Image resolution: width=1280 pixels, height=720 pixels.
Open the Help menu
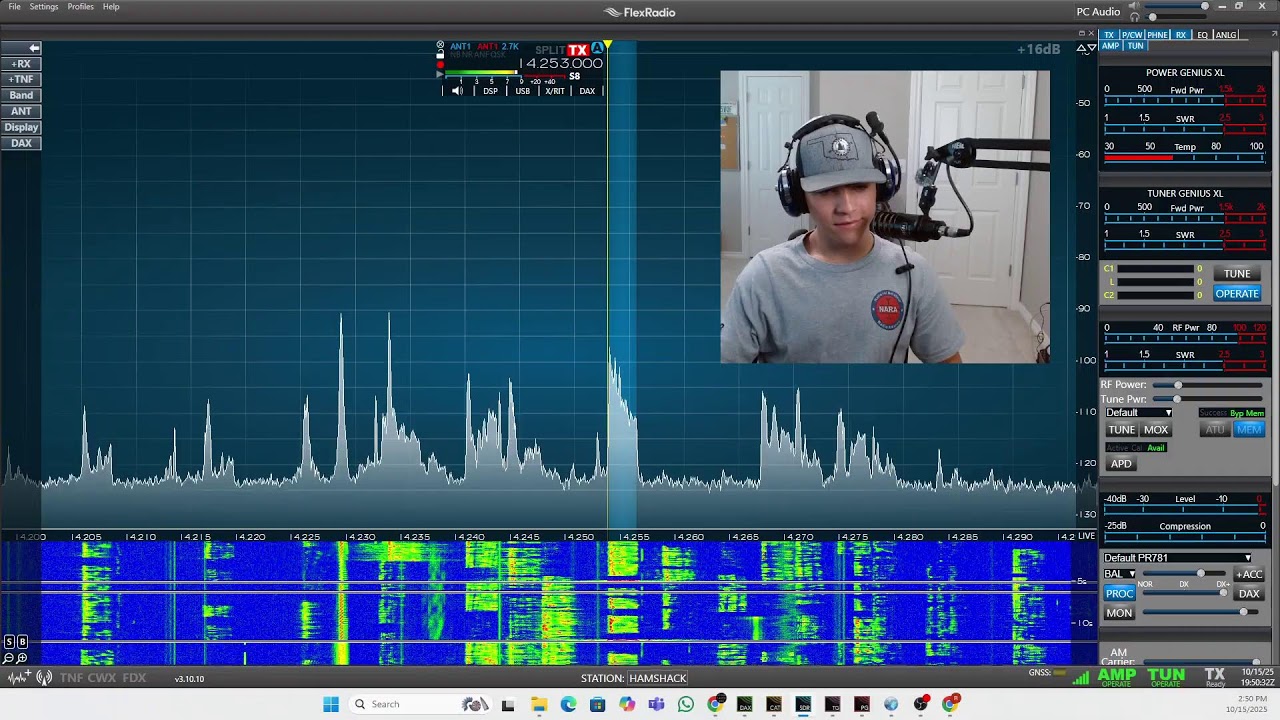[111, 7]
